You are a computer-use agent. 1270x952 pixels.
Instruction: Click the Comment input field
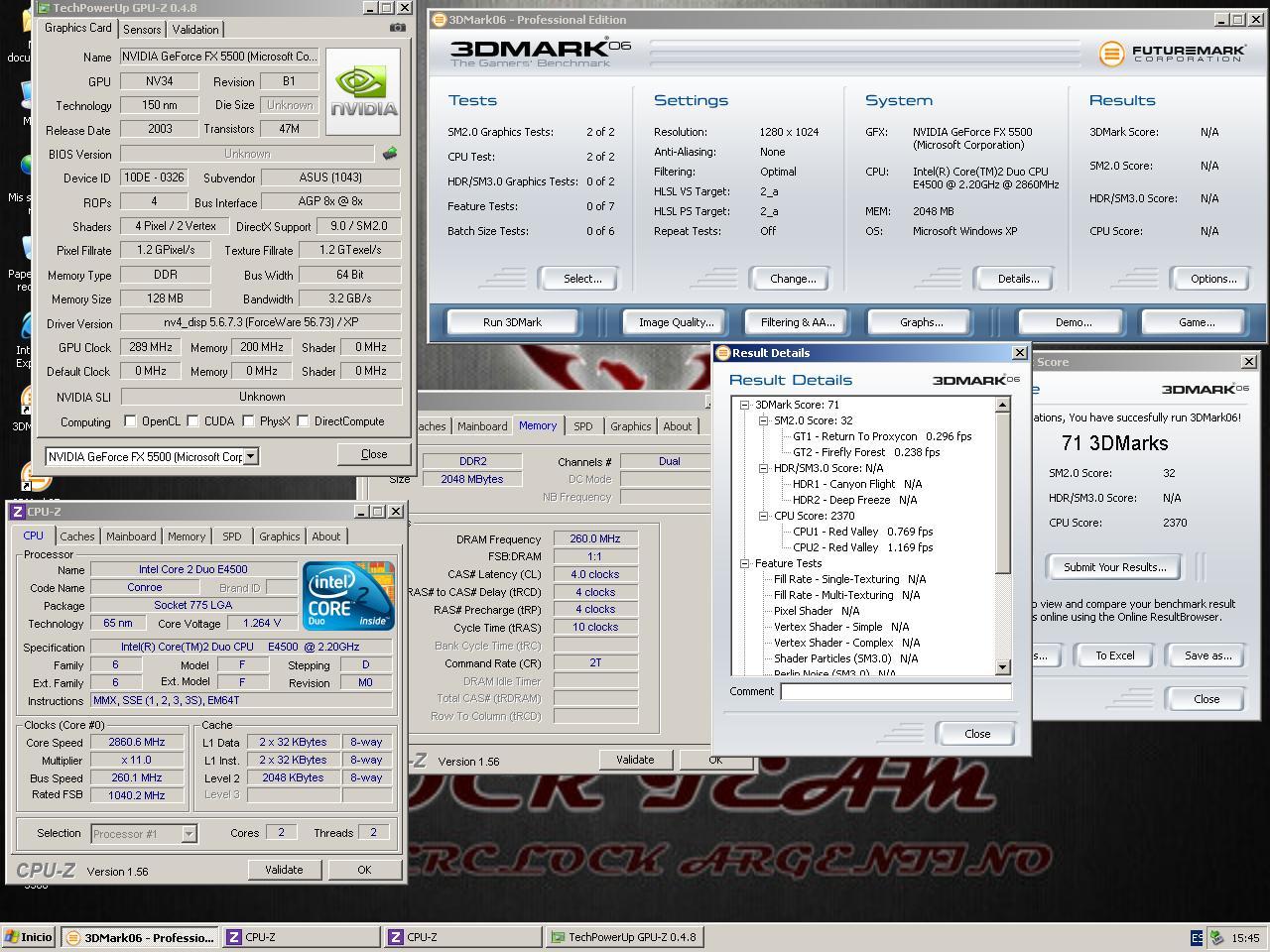point(896,692)
